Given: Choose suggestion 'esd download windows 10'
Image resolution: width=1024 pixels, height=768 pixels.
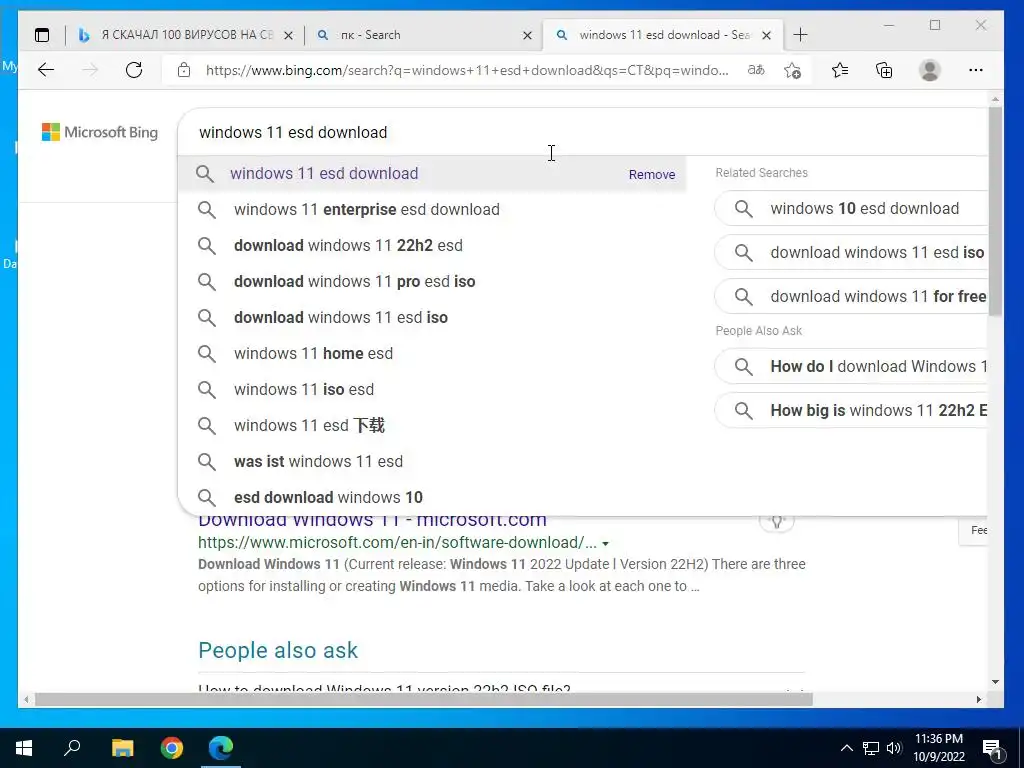Looking at the screenshot, I should [432, 497].
